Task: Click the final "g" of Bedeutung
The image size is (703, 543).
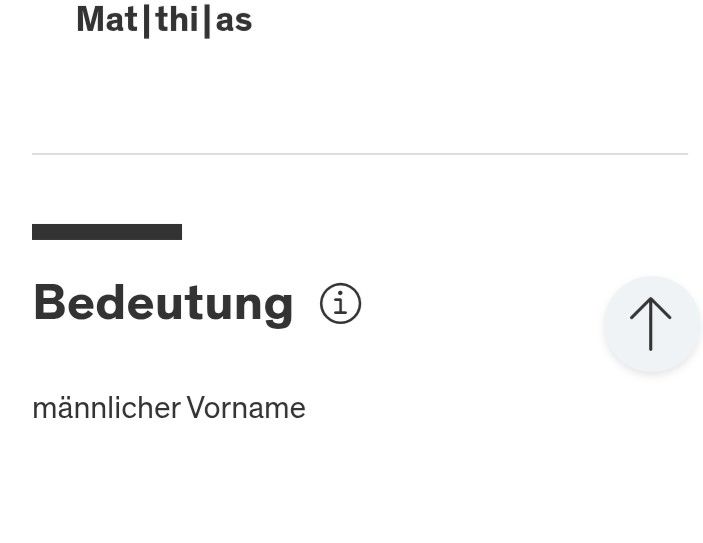Action: click(x=279, y=306)
